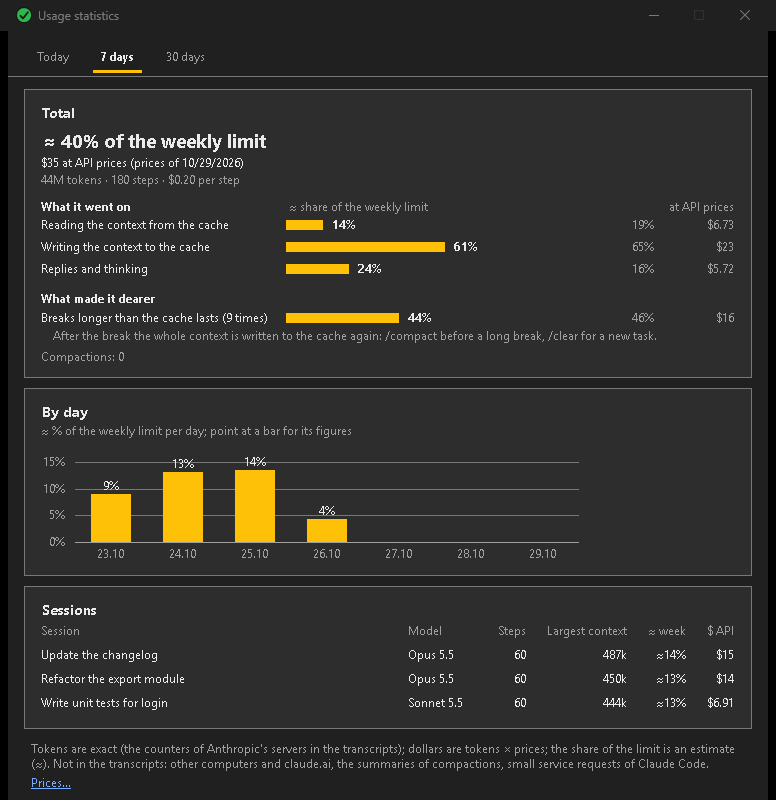Open the 30 days tab
Screen dimensions: 776x800
click(x=185, y=57)
